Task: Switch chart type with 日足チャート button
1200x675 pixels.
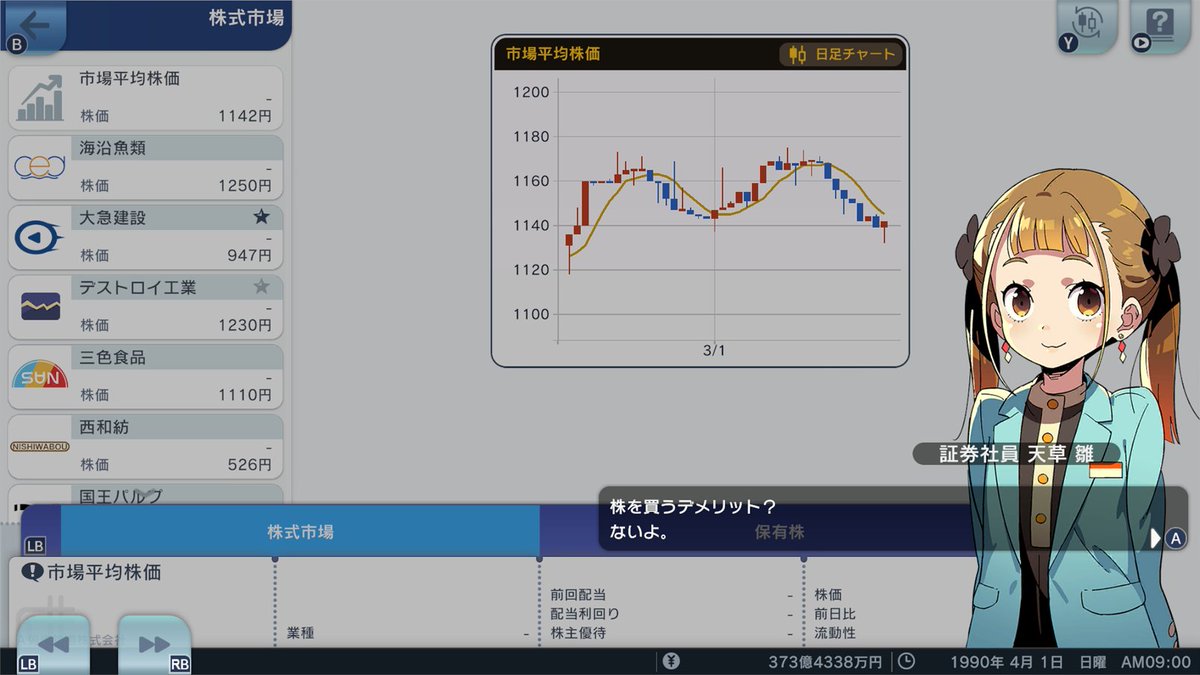Action: [841, 55]
